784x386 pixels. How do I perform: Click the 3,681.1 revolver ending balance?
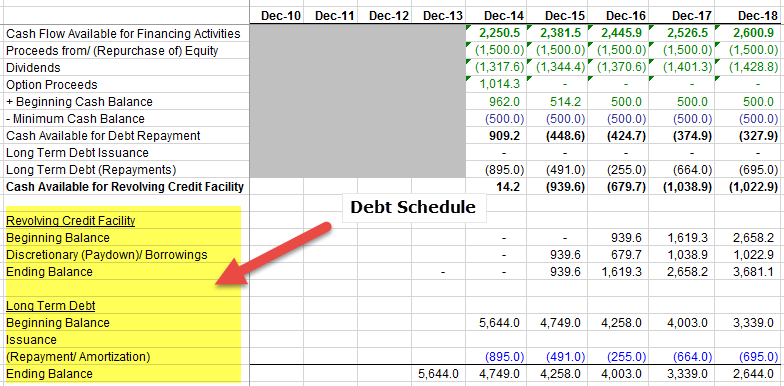(754, 272)
